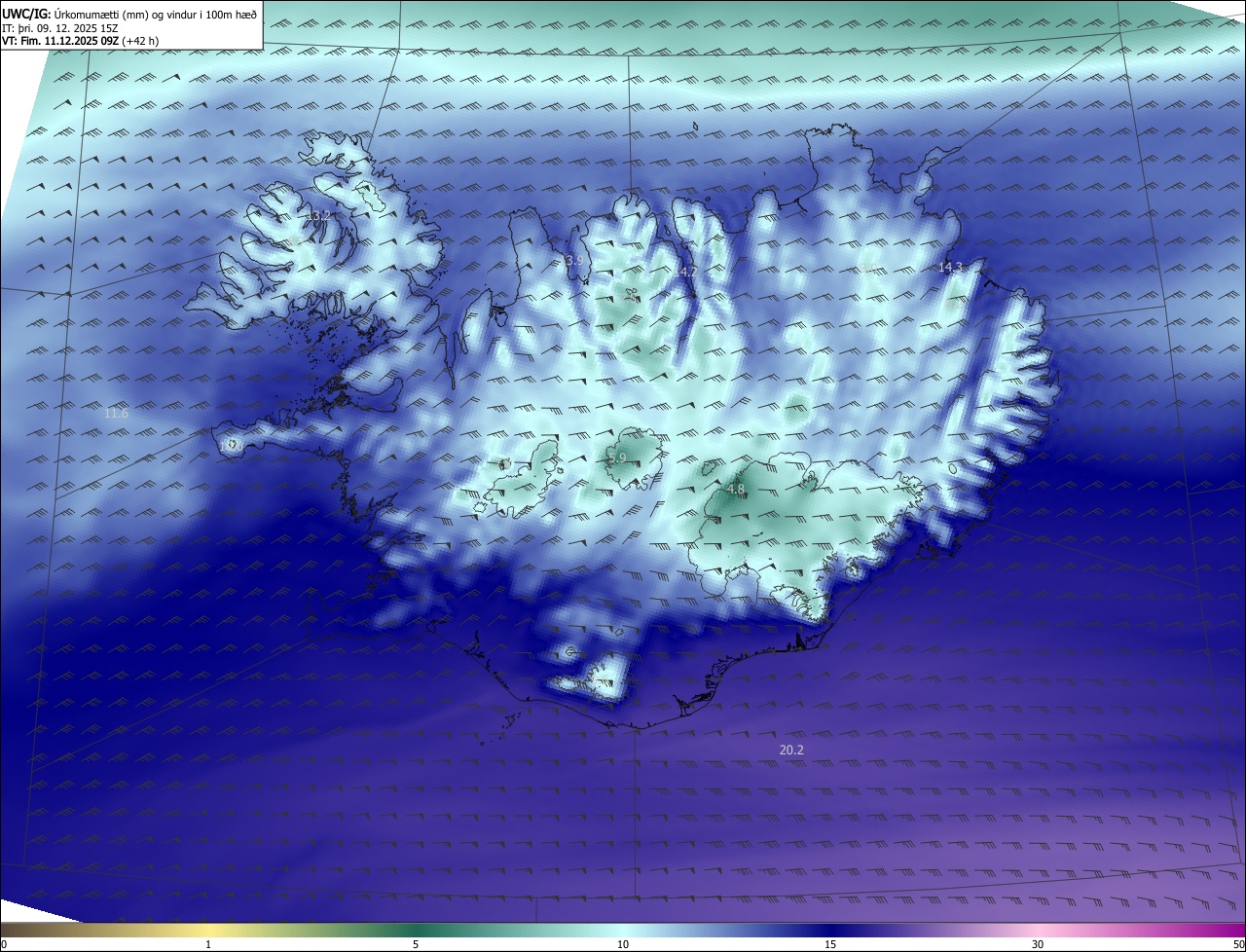Click the 'UWC/IG: Úrkomumætti (mm)' title line

(129, 14)
